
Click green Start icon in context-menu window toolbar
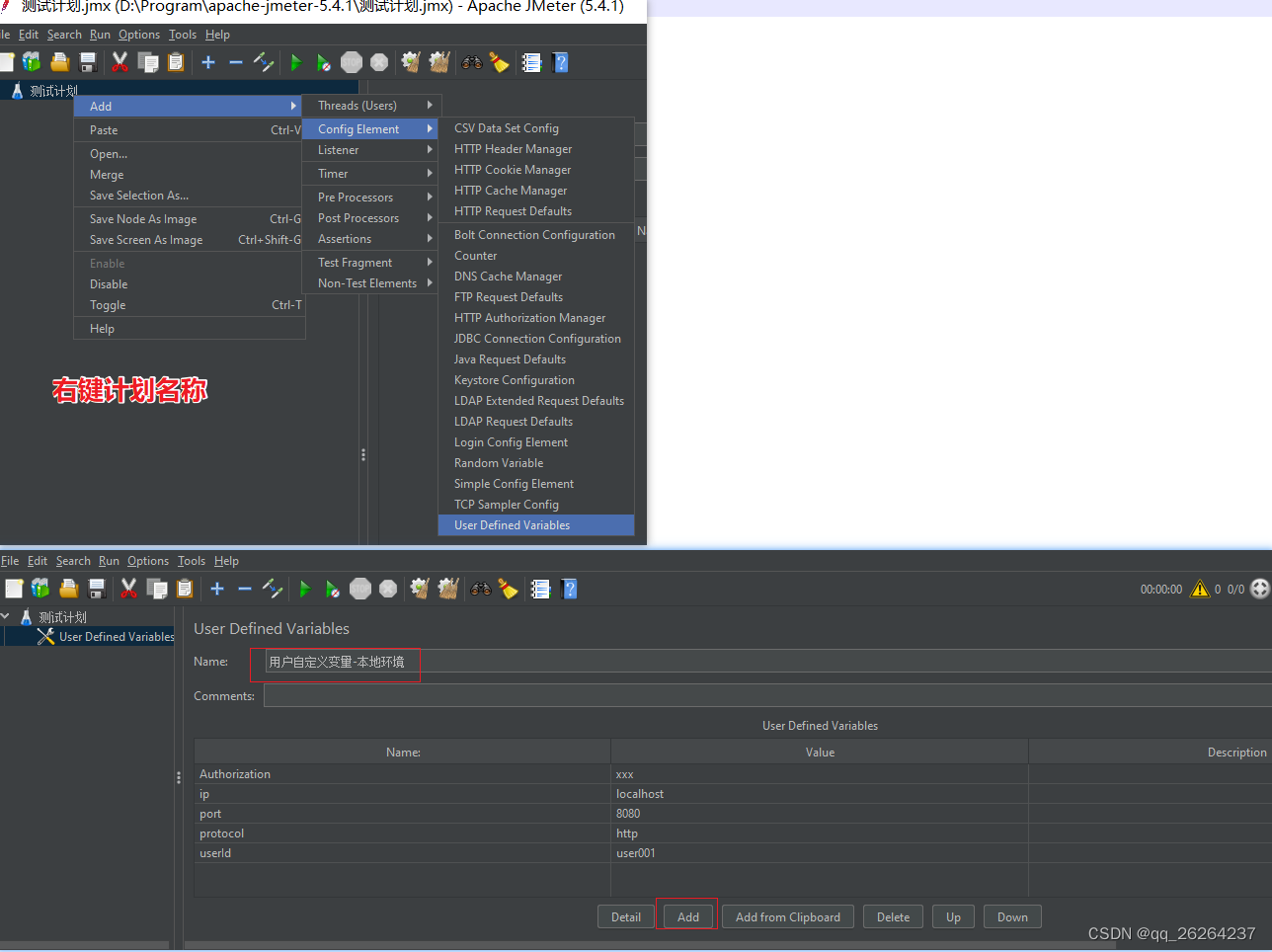tap(296, 62)
